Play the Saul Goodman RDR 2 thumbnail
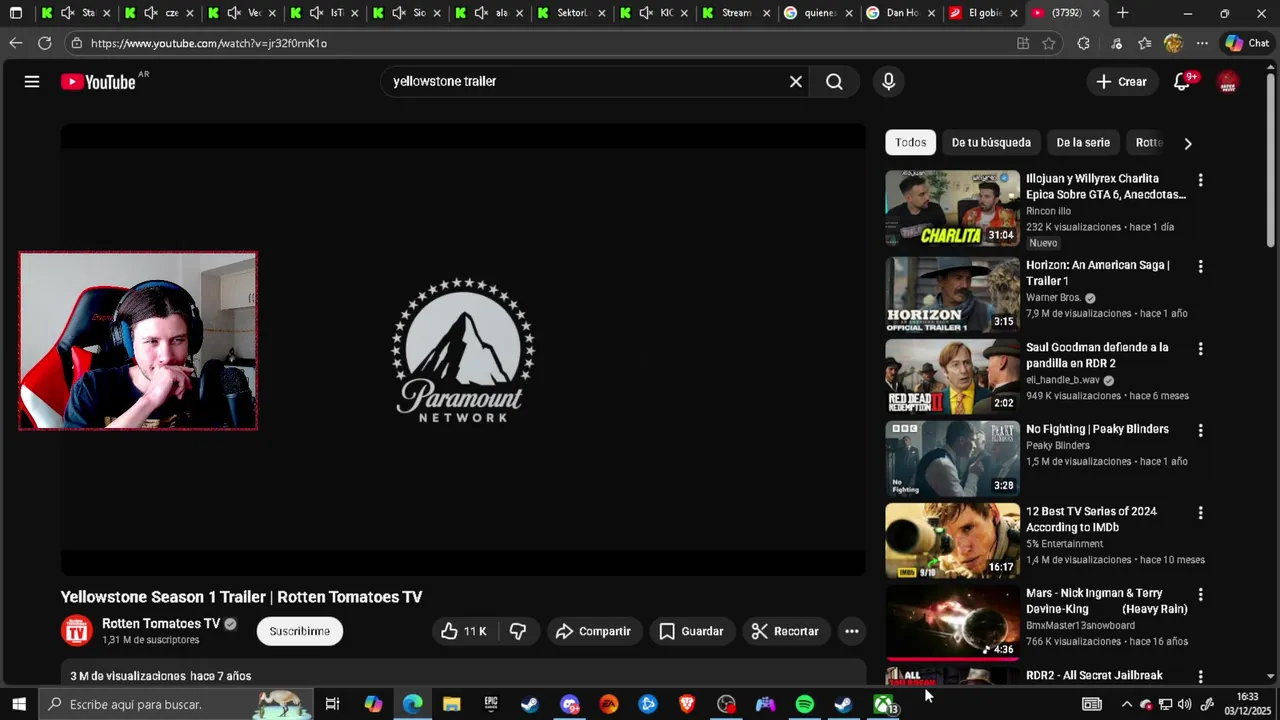1280x720 pixels. pyautogui.click(x=952, y=376)
